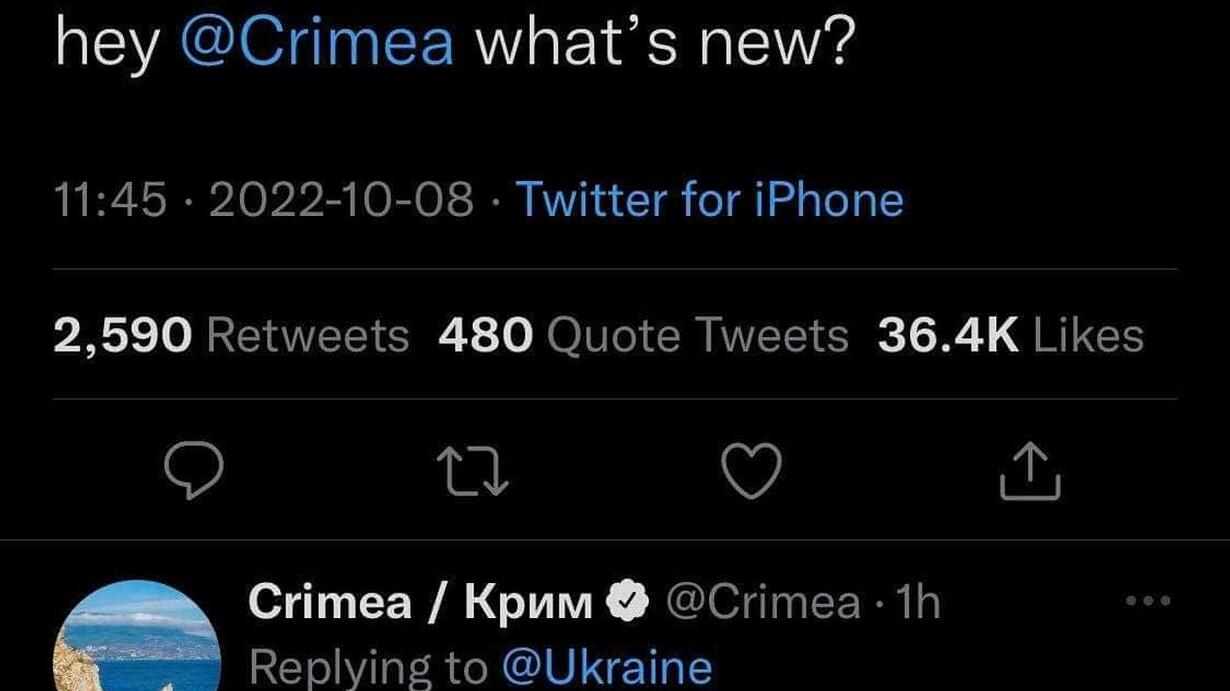Click the "Replying to" label

point(368,667)
